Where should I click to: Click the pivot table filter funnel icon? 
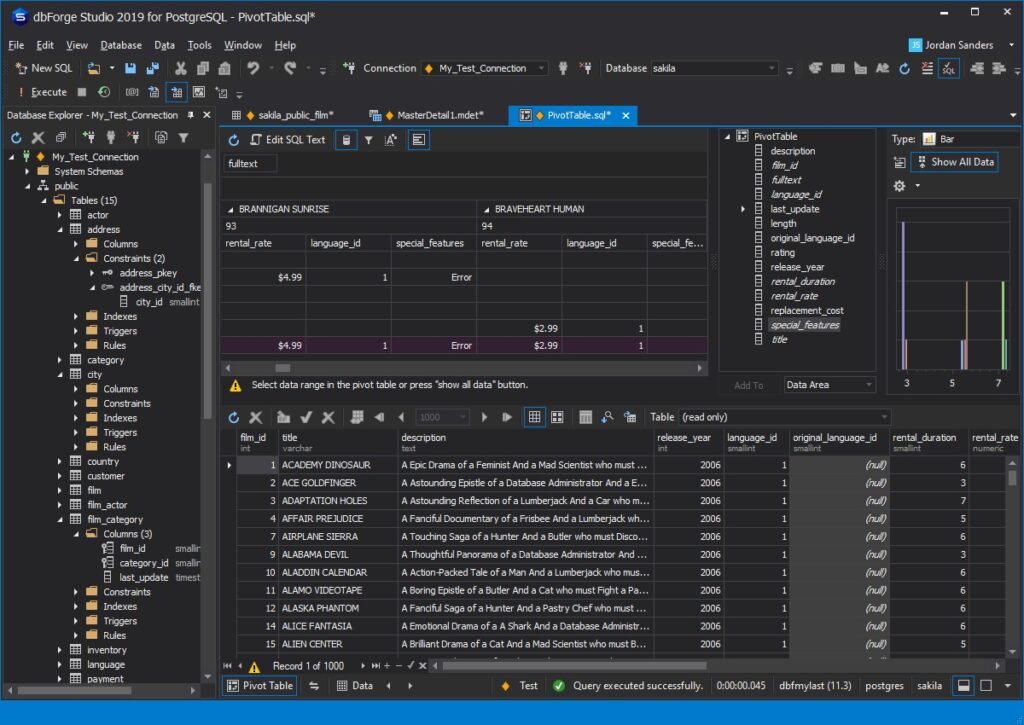[369, 140]
